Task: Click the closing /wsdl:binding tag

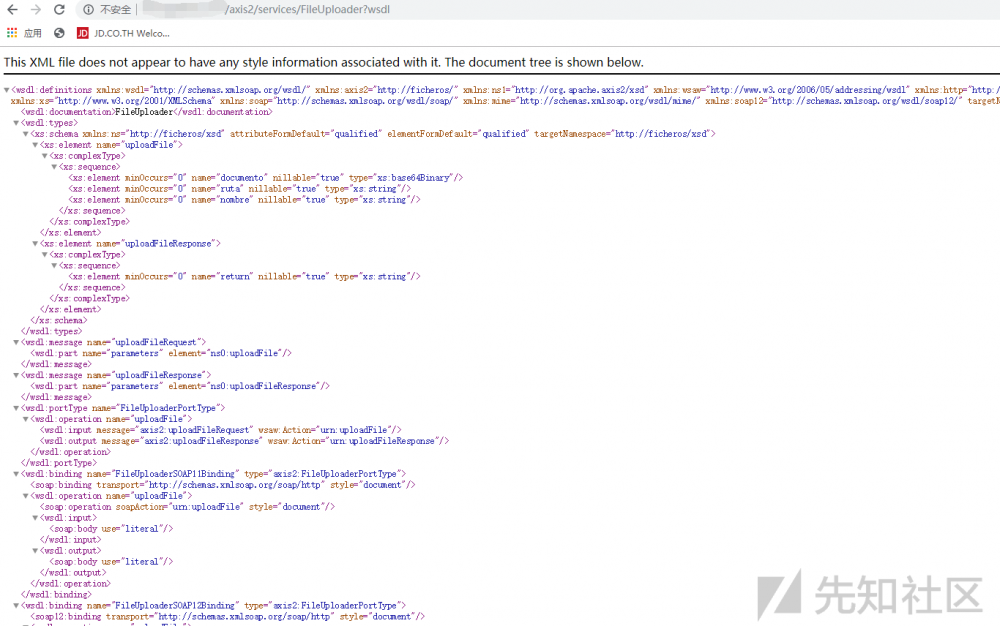Action: [x=57, y=595]
